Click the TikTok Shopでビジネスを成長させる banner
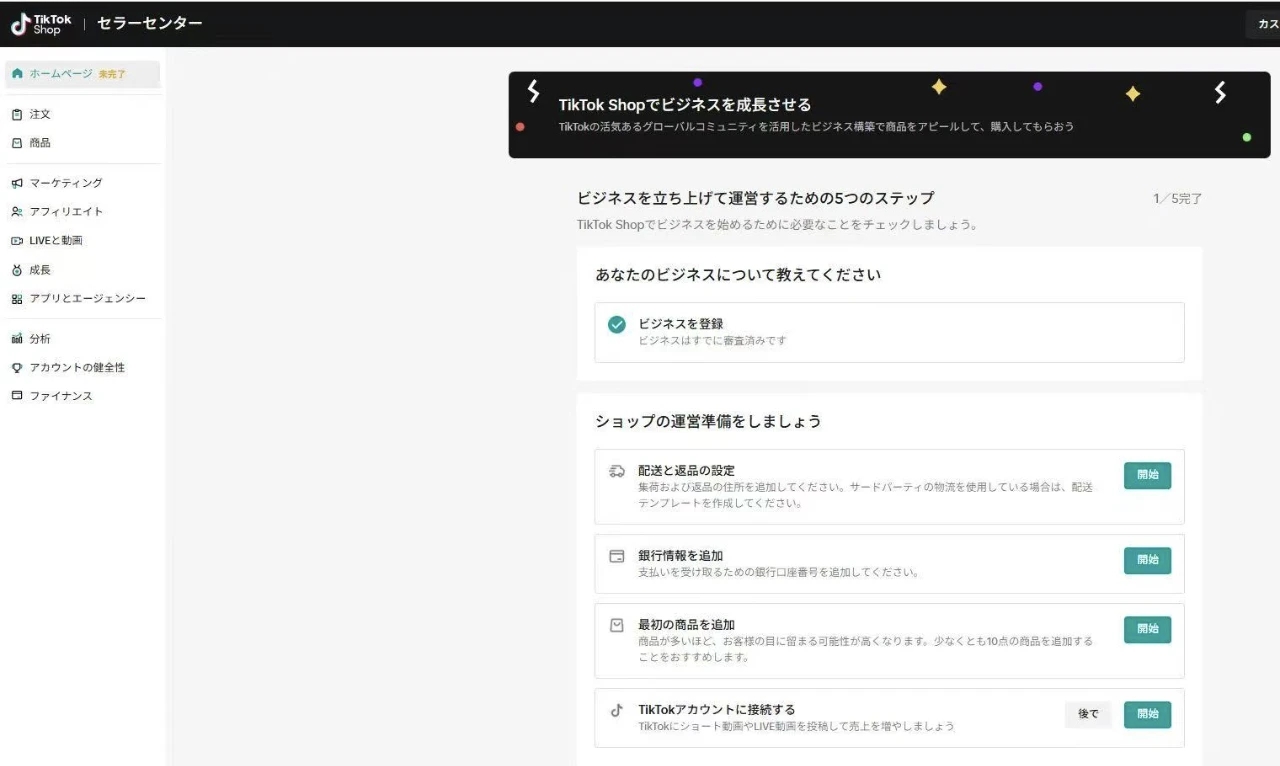The width and height of the screenshot is (1280, 766). tap(889, 115)
